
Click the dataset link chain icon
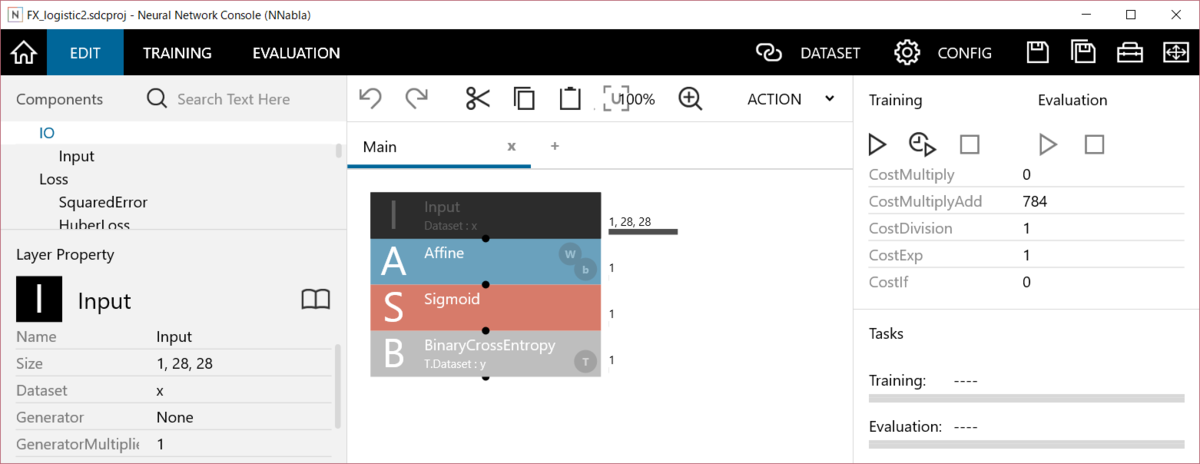[x=768, y=52]
